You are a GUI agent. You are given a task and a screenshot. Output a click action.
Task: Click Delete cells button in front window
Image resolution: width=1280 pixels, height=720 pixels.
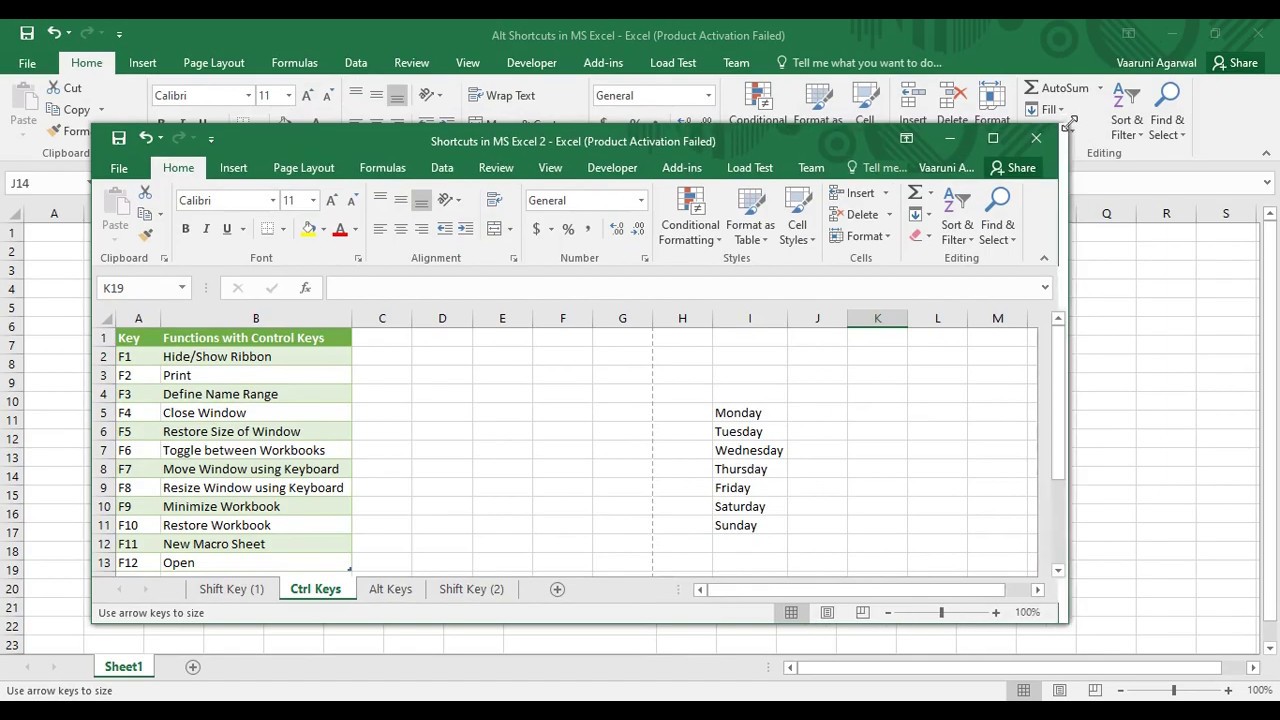point(854,214)
